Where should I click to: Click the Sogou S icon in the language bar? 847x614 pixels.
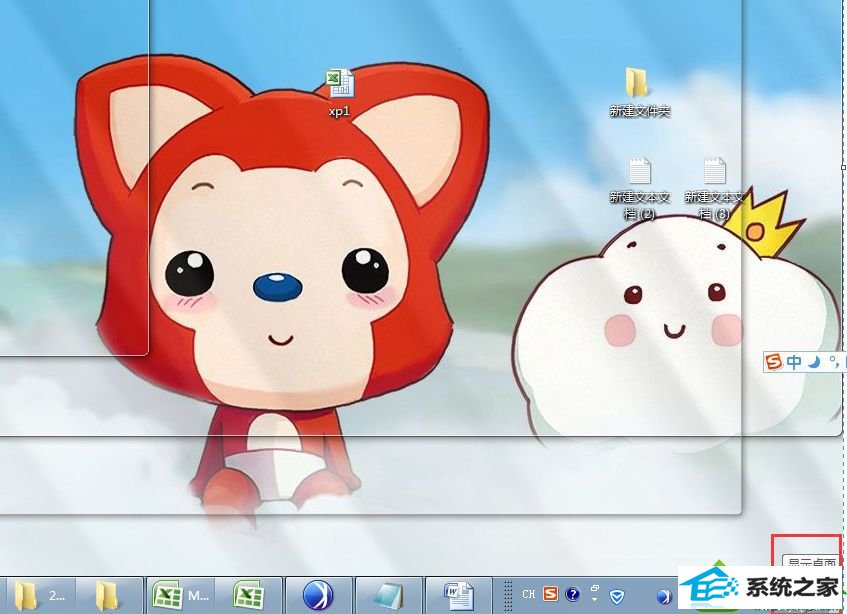[550, 594]
